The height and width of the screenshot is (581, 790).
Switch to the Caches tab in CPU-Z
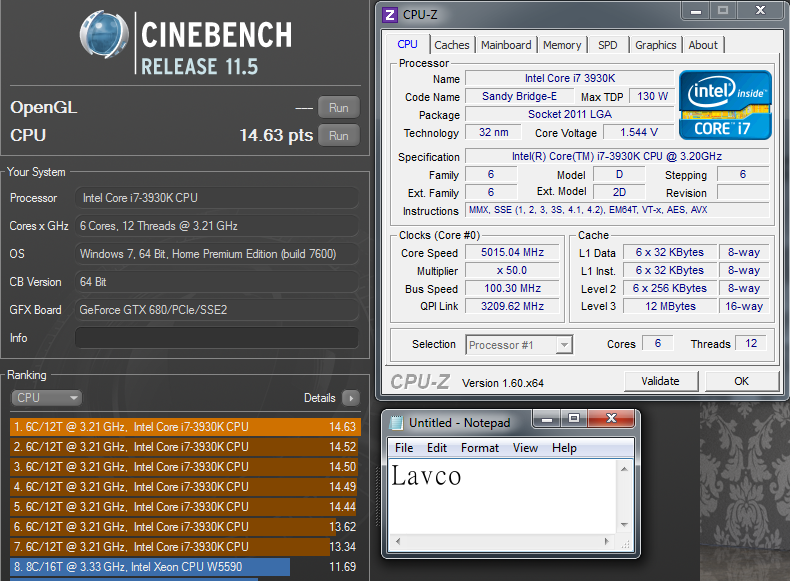tap(451, 45)
